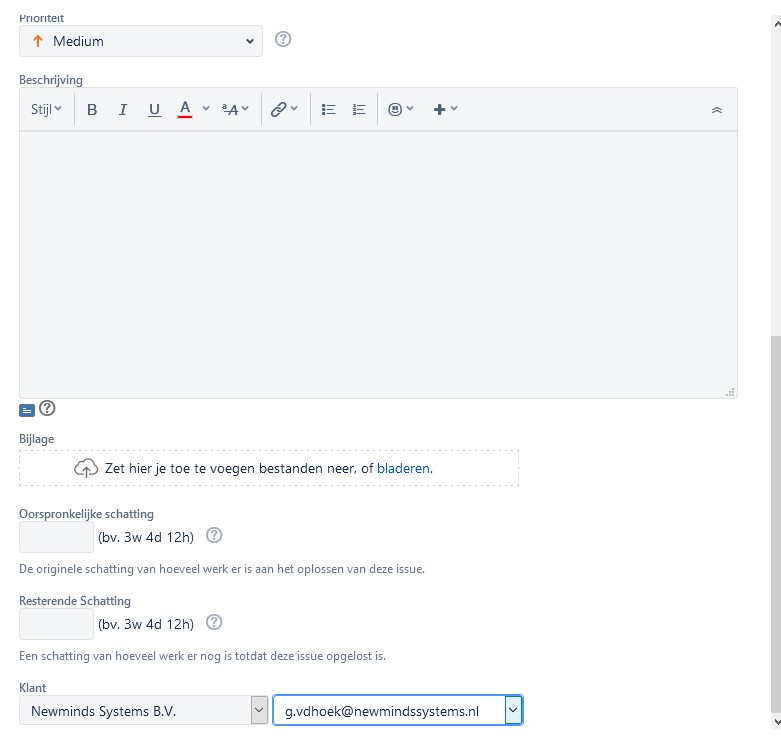Click inside the Beschrijving text area
The image size is (781, 741).
[378, 264]
